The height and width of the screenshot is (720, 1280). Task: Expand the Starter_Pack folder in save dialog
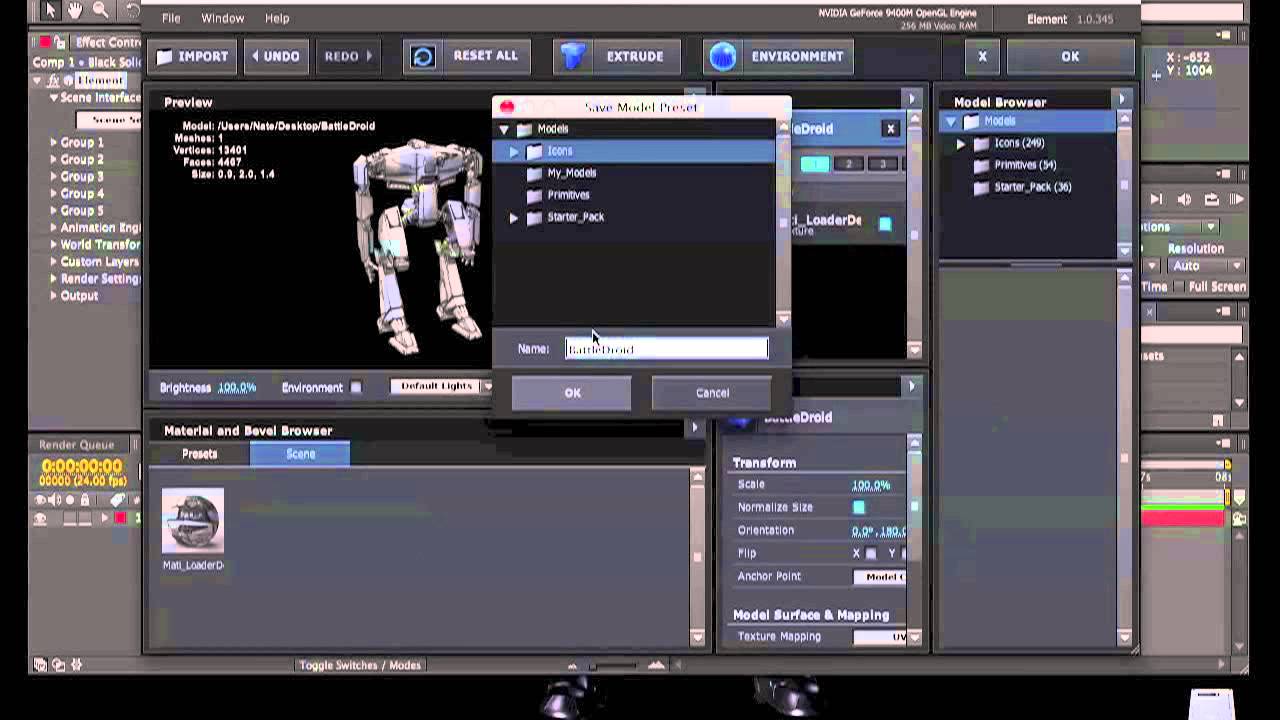click(514, 217)
